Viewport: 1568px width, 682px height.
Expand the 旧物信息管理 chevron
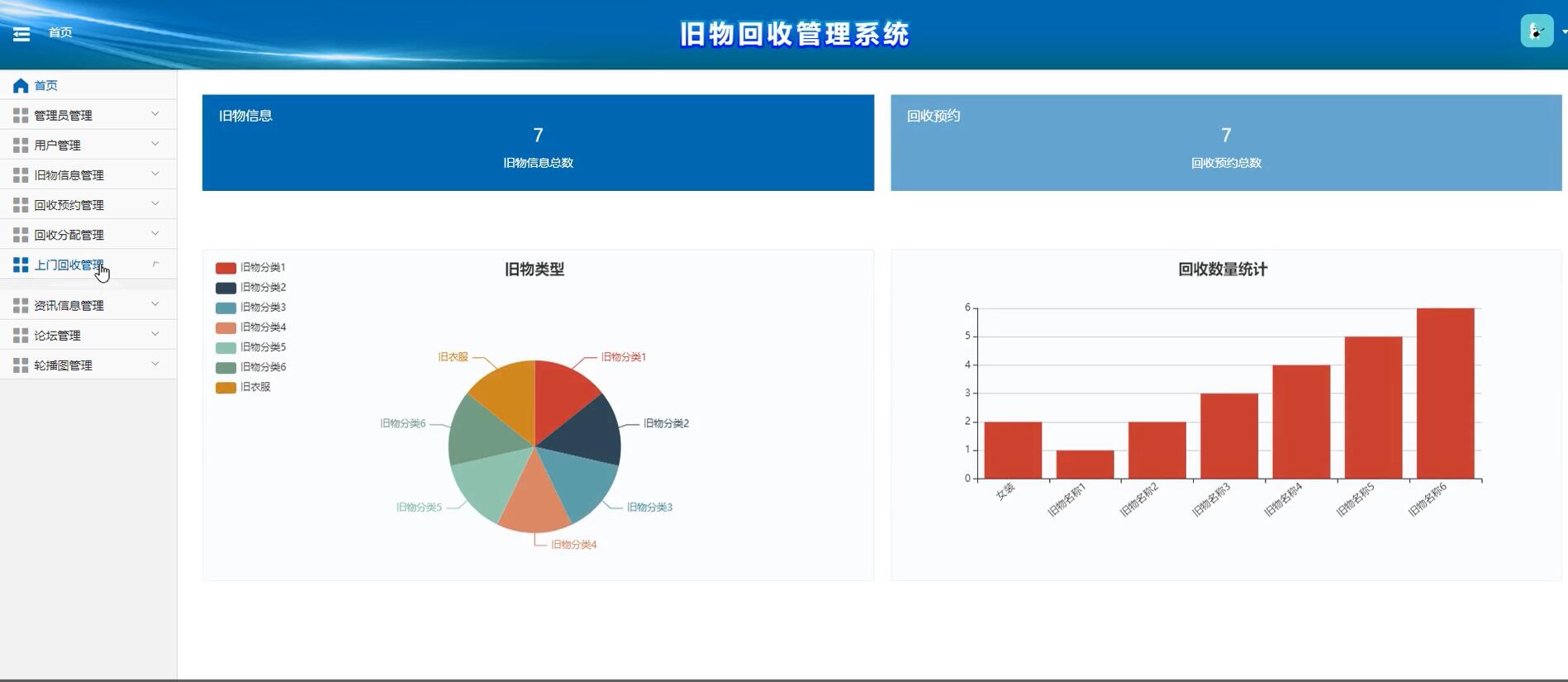[x=154, y=174]
